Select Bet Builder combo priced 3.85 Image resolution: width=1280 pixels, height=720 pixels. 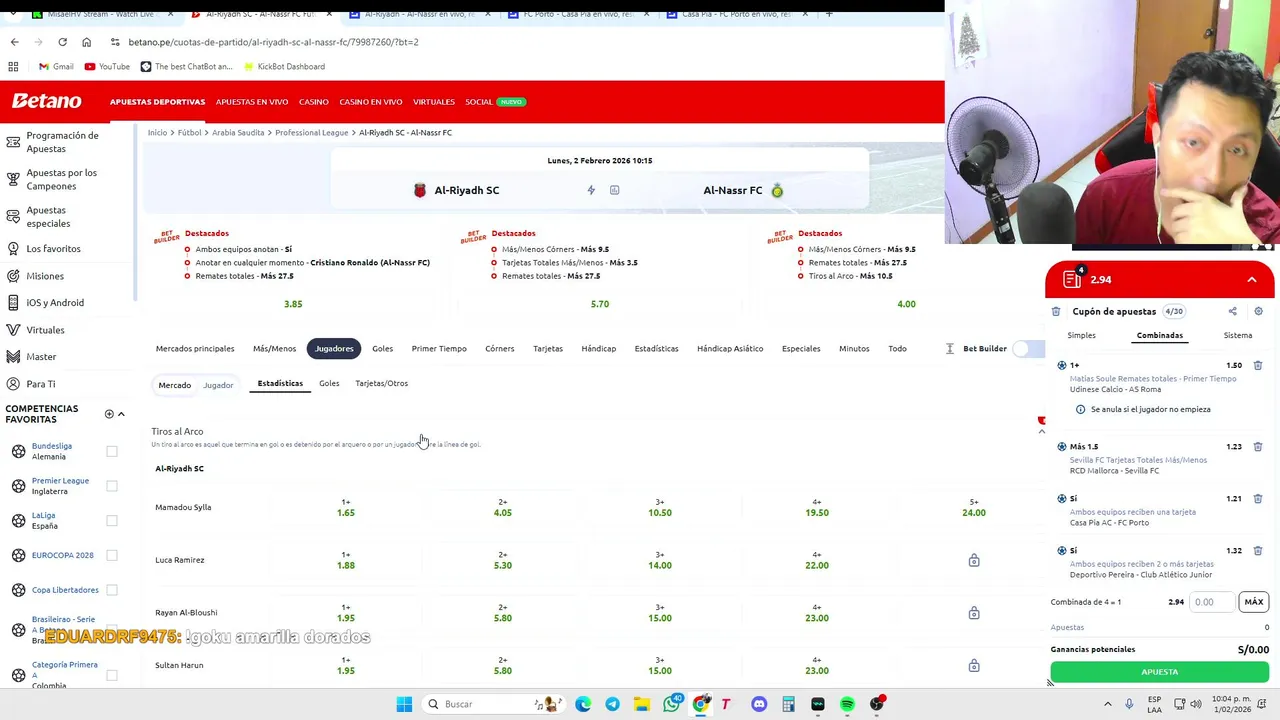tap(293, 304)
